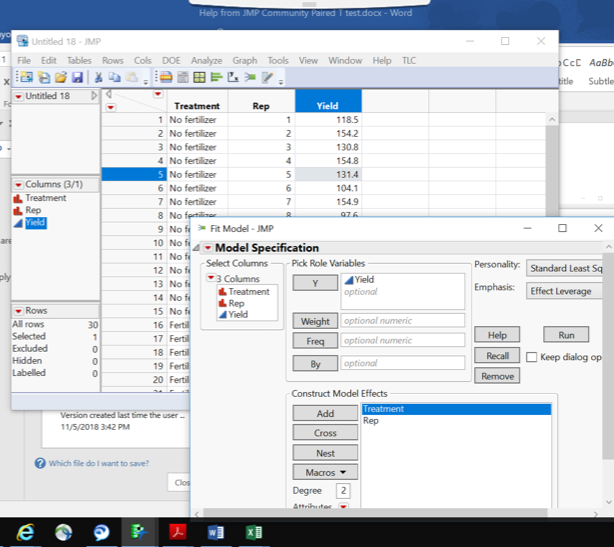Click Internet Explorer icon in taskbar
The width and height of the screenshot is (614, 547).
point(25,532)
